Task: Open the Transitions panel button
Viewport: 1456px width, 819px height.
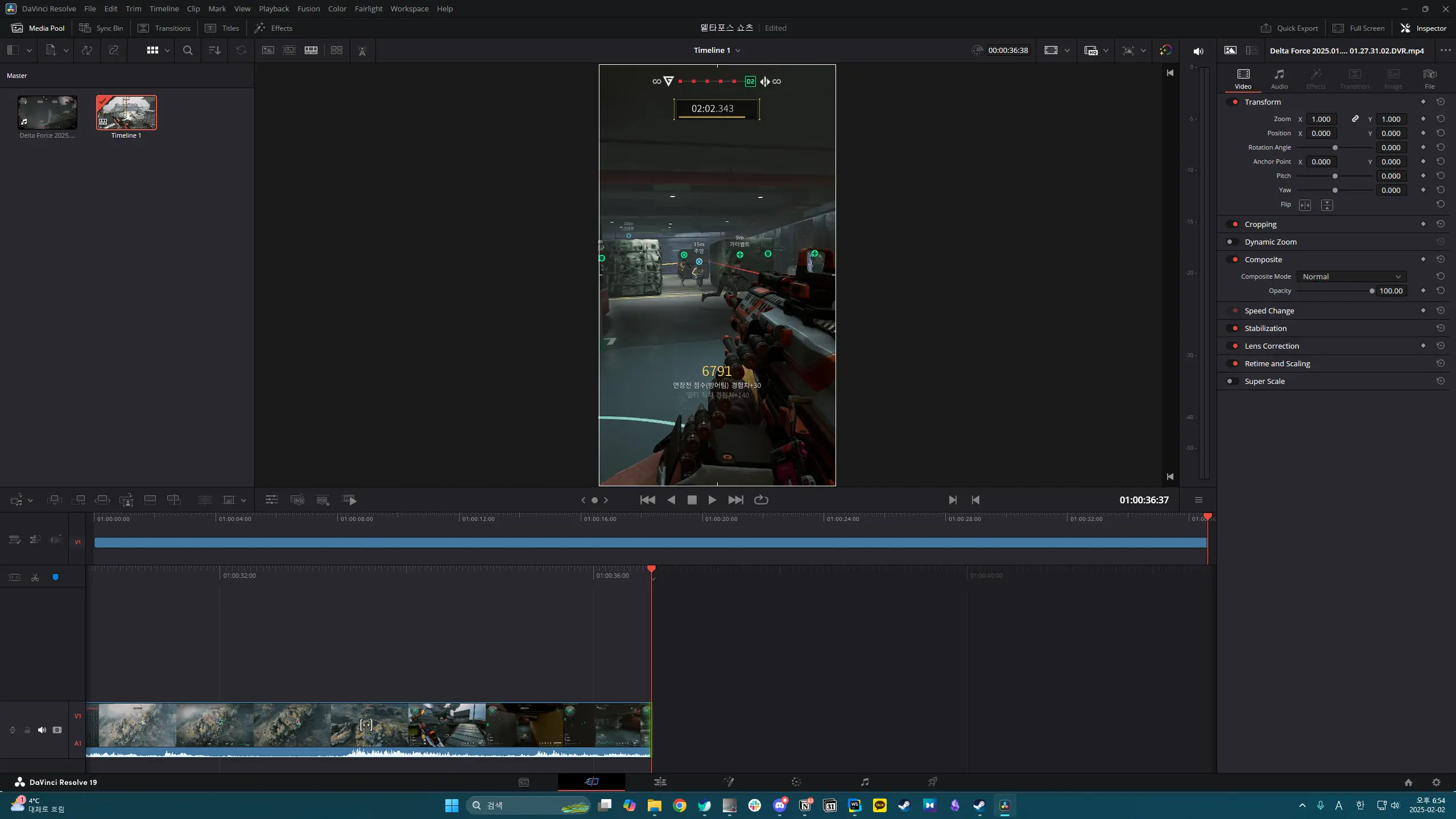Action: 164,28
